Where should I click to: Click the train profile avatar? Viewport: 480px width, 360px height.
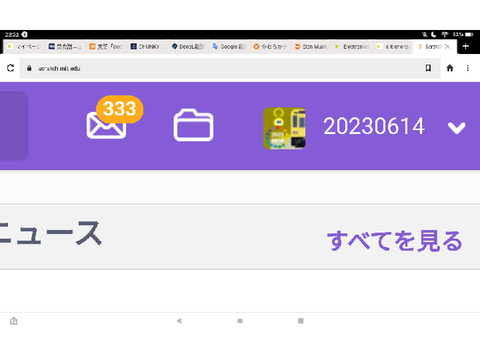coord(284,128)
